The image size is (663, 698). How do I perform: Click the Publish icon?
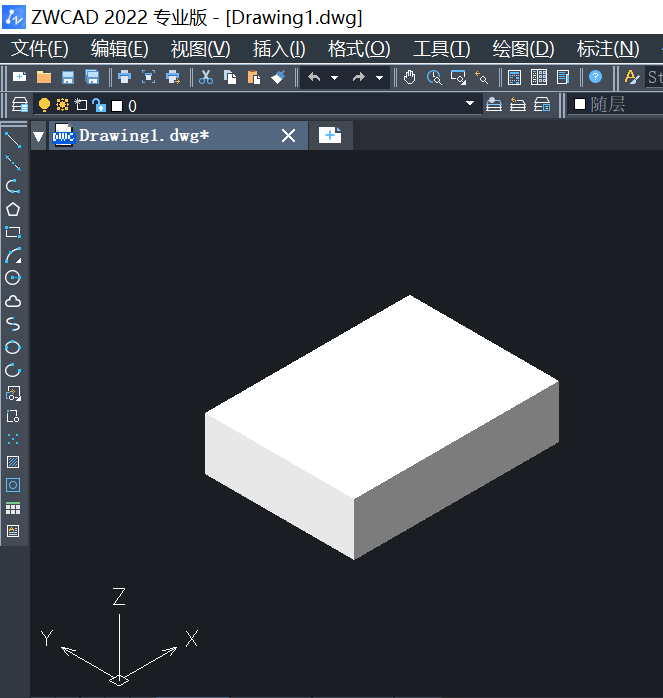pyautogui.click(x=173, y=77)
